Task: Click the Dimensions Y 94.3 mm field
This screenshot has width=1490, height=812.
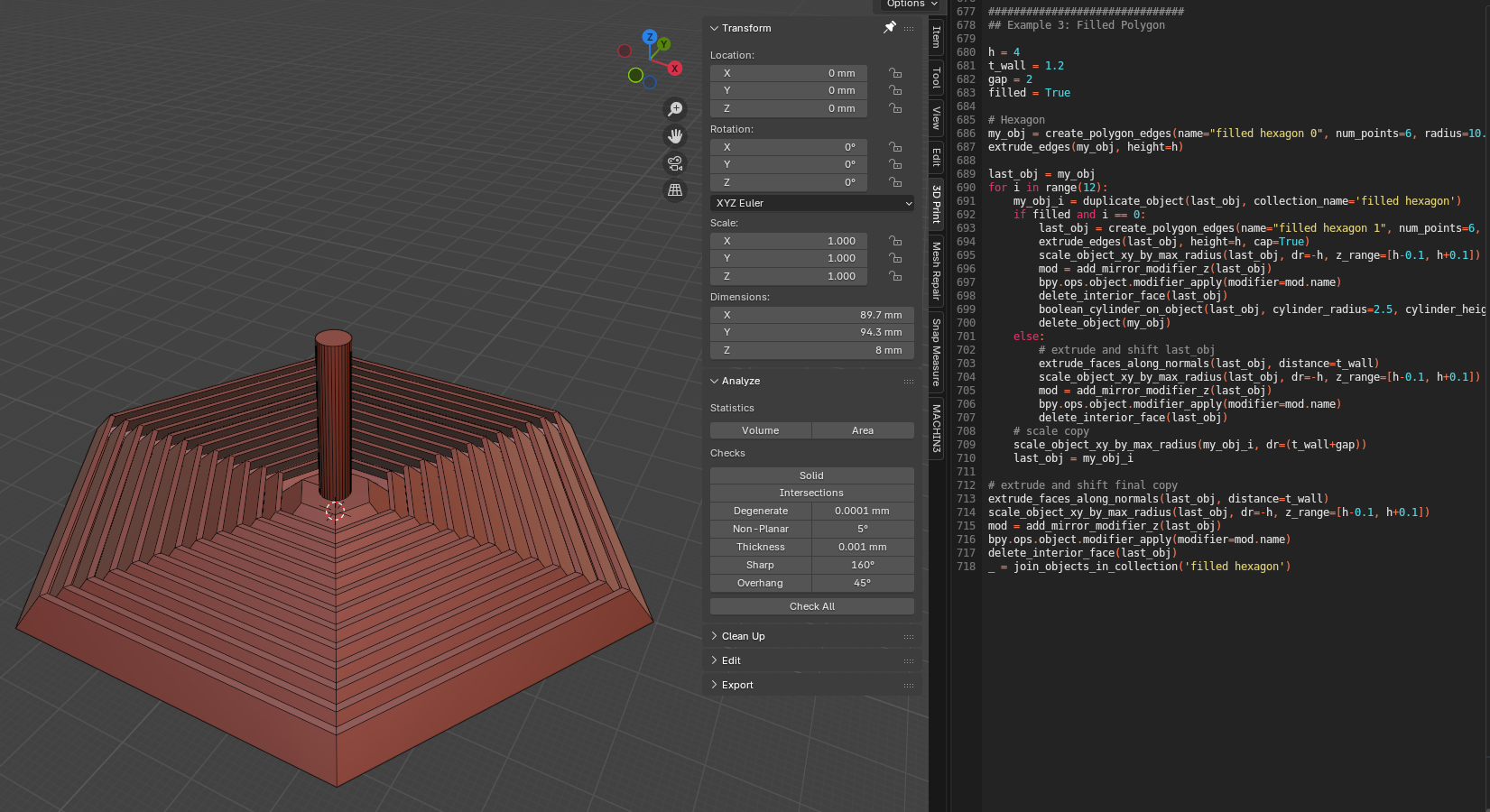Action: 812,332
